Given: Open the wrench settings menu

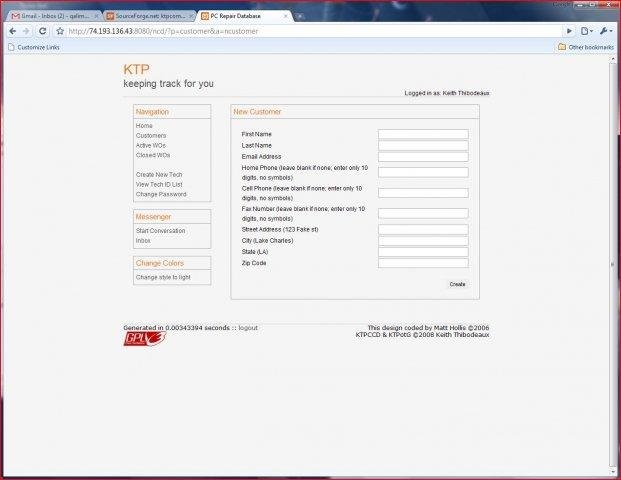Looking at the screenshot, I should pos(606,31).
